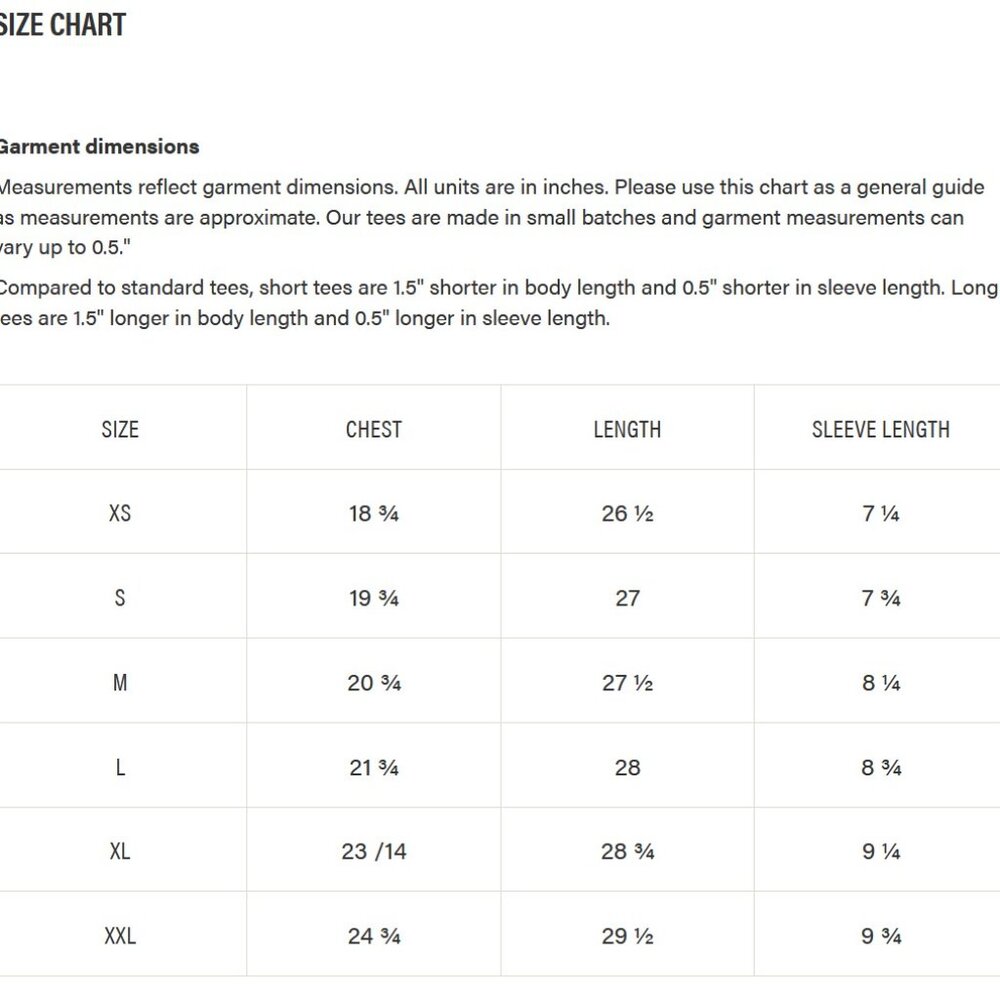Image resolution: width=1000 pixels, height=1000 pixels.
Task: Click the SIZE column header
Action: pyautogui.click(x=120, y=429)
